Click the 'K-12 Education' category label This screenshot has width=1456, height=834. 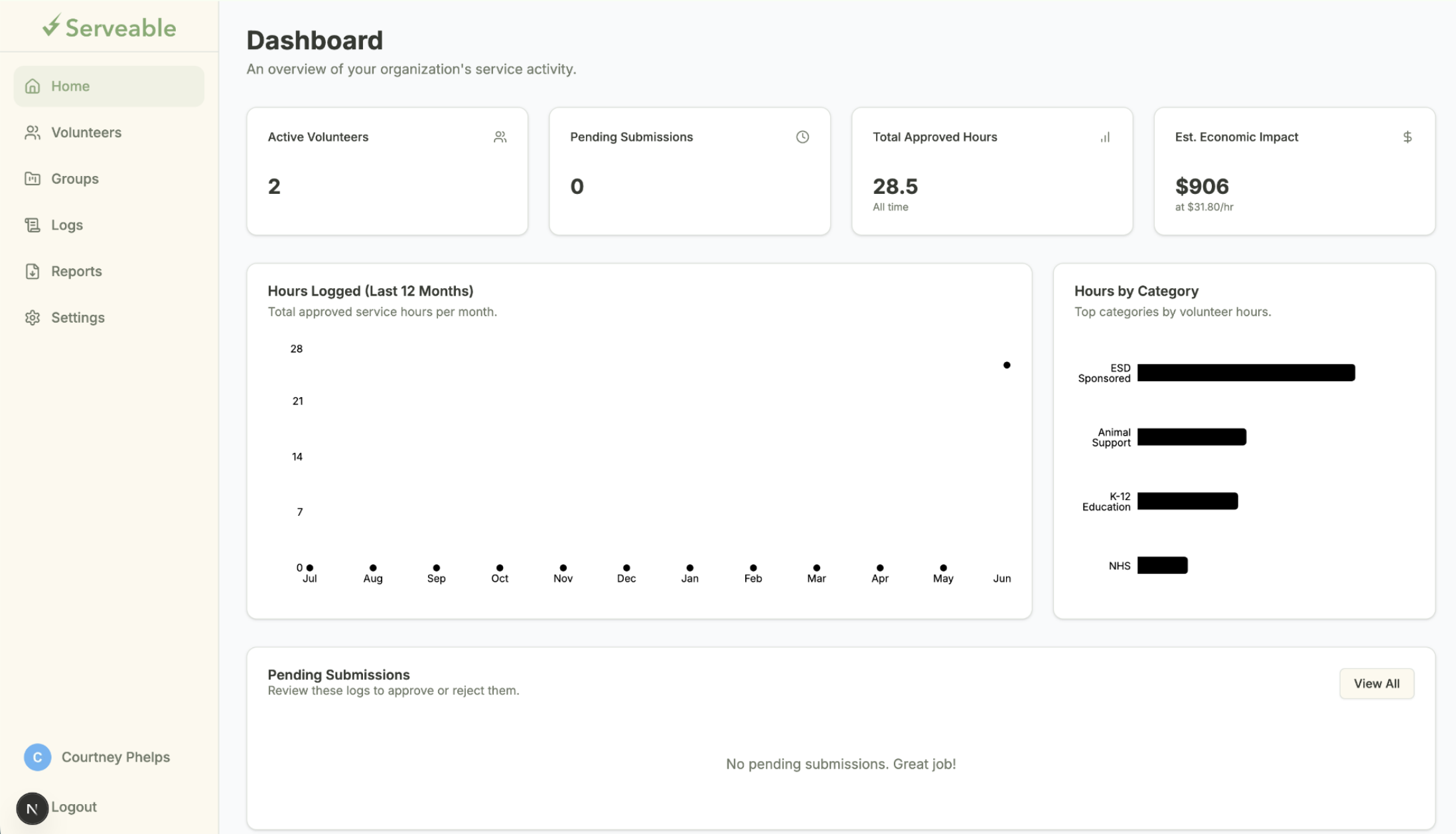tap(1106, 501)
